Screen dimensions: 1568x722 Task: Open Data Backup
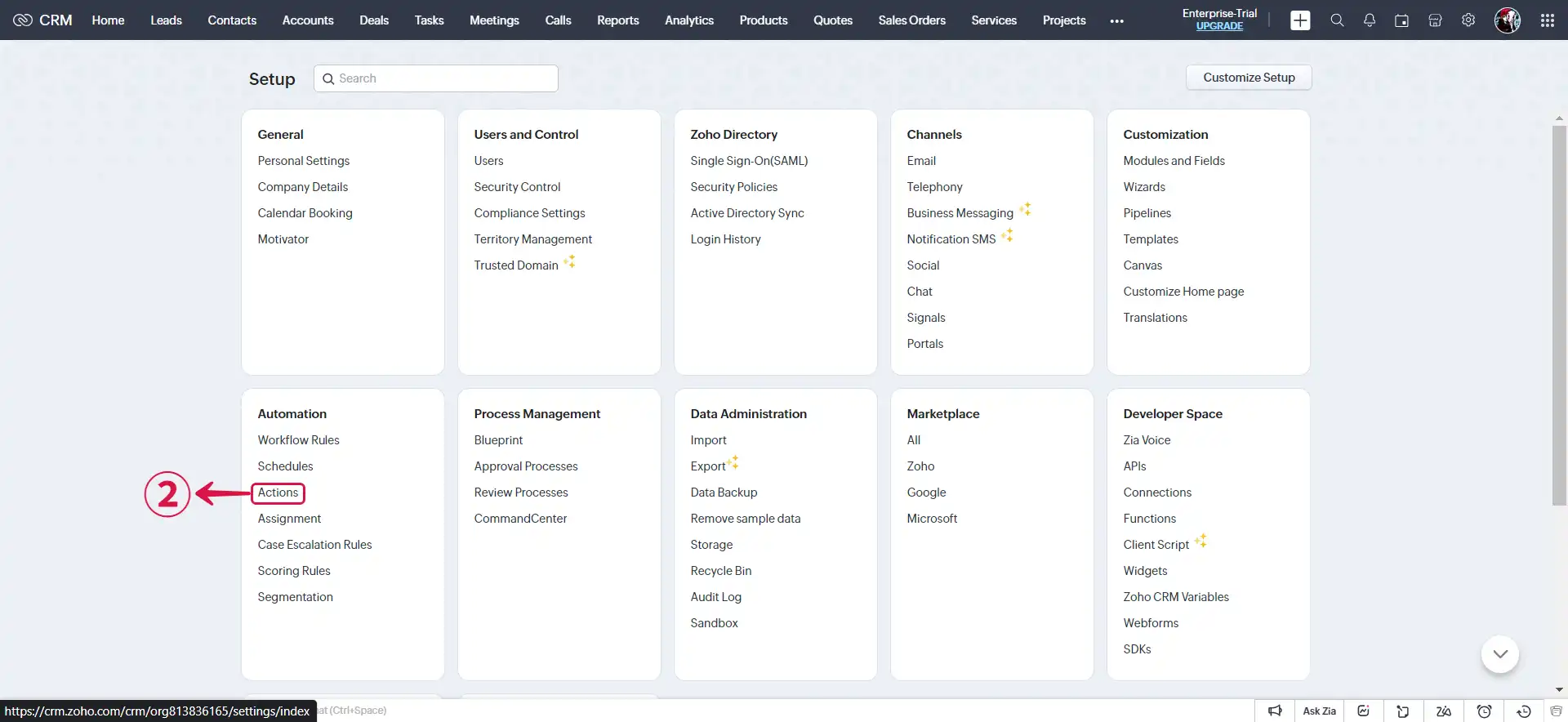coord(724,492)
